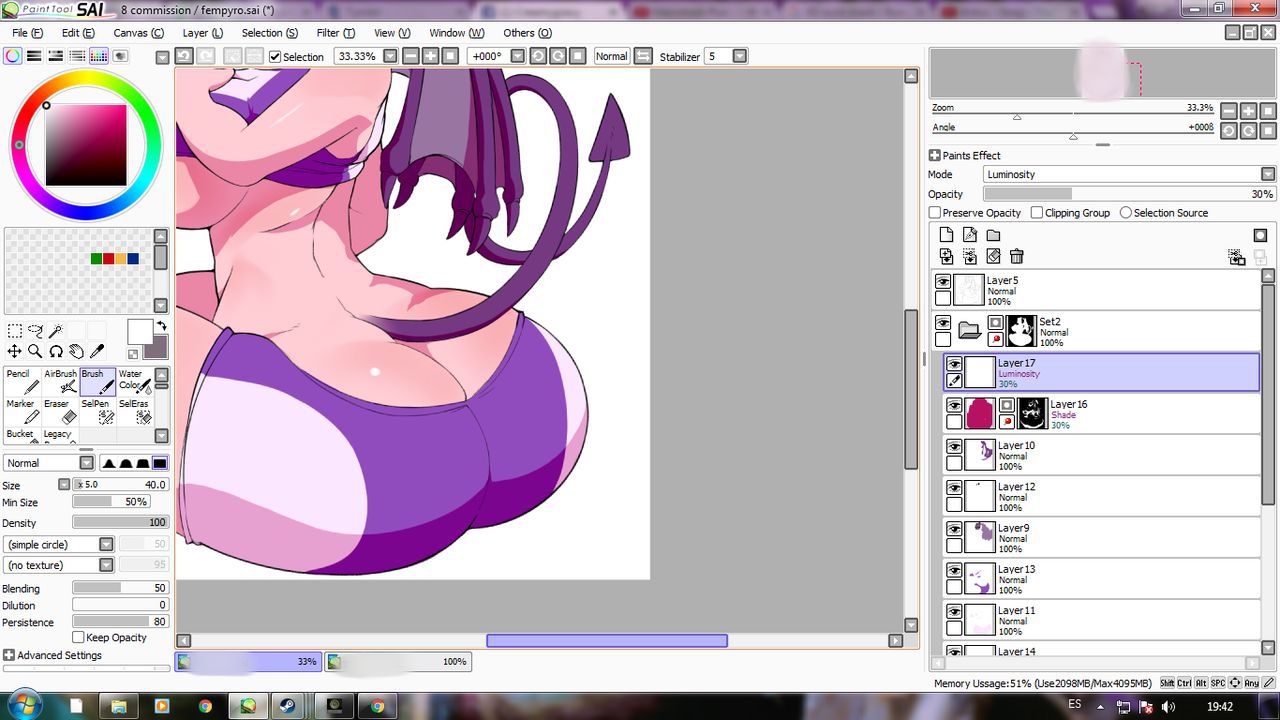Screen dimensions: 1280x720
Task: Enable Preserve Opacity
Action: pos(935,213)
